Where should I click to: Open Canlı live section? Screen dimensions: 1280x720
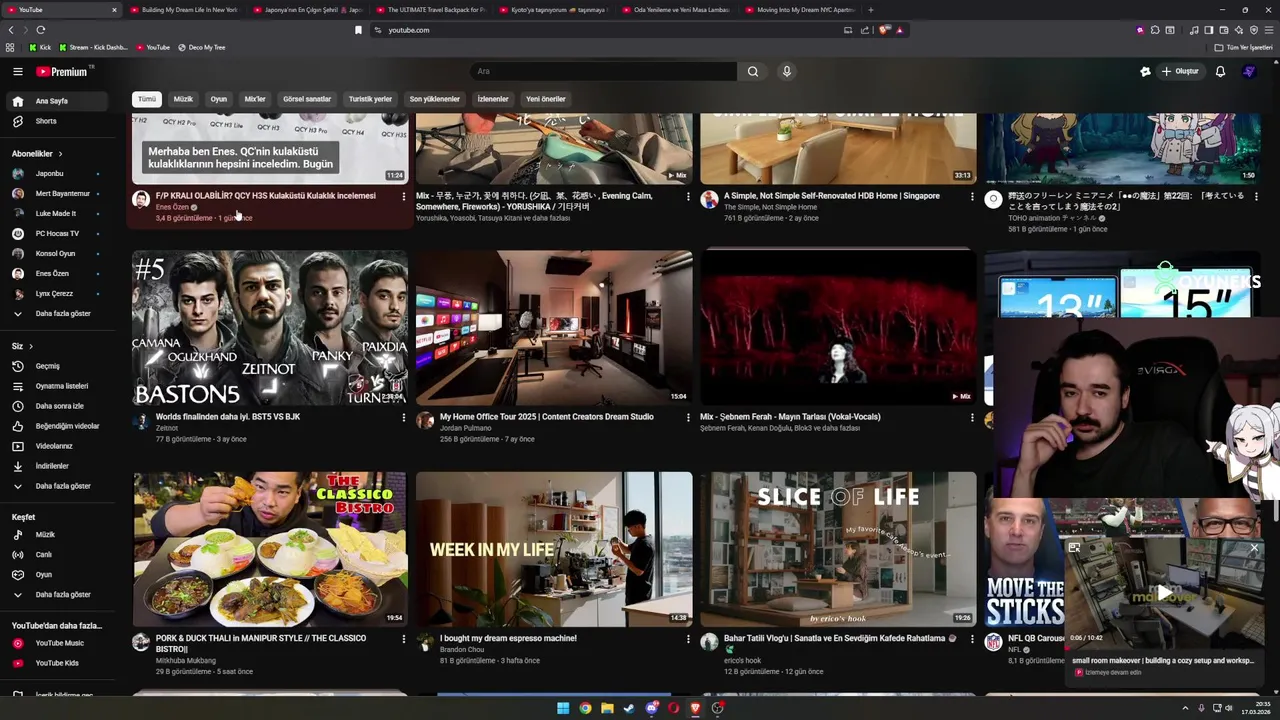[55, 555]
